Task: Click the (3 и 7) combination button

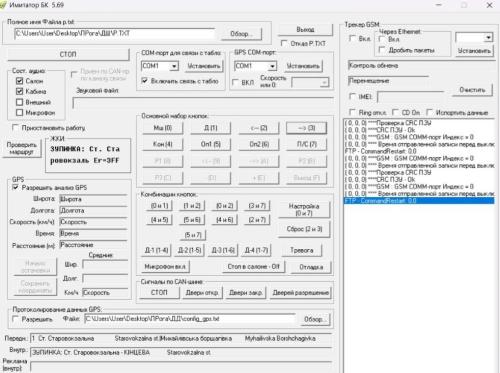Action: (257, 206)
